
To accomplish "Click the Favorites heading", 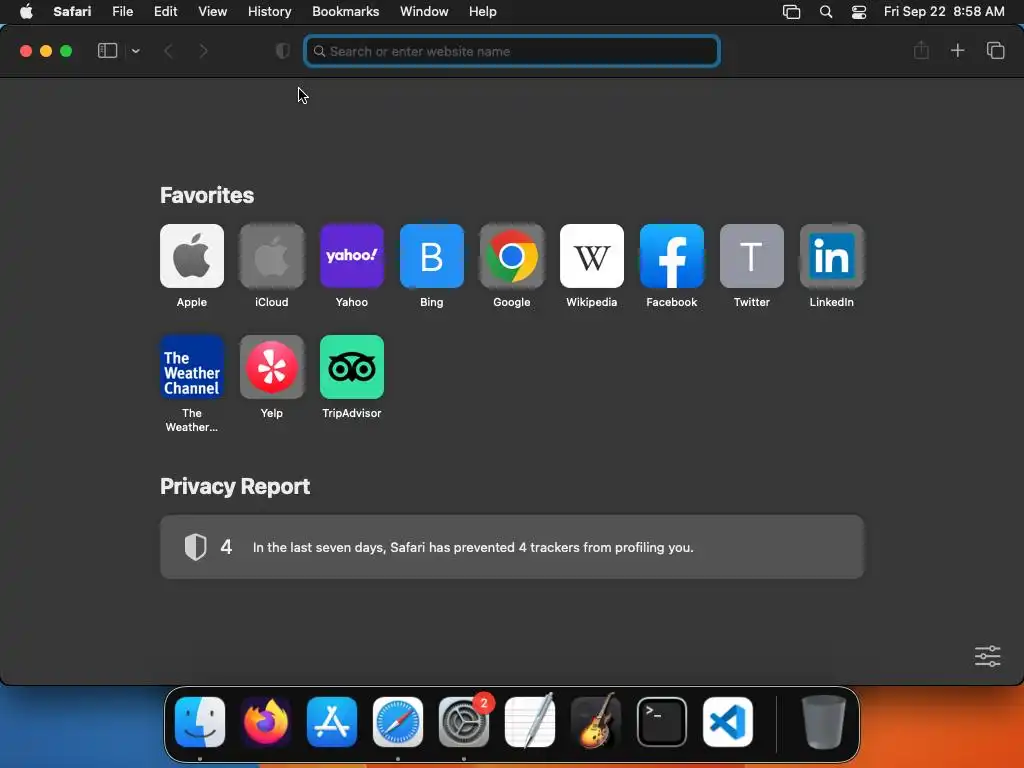I will [207, 195].
